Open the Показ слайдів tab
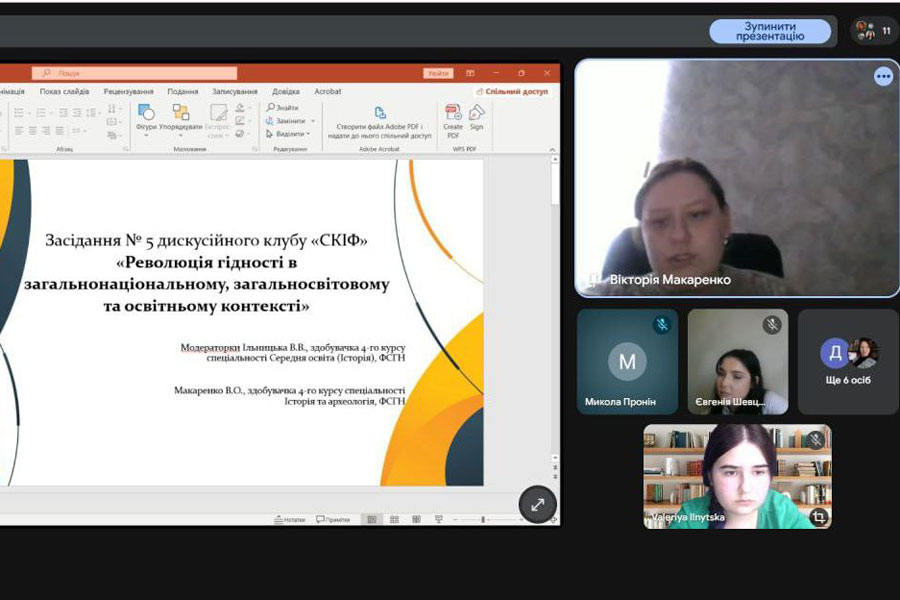Viewport: 900px width, 600px height. pos(64,91)
